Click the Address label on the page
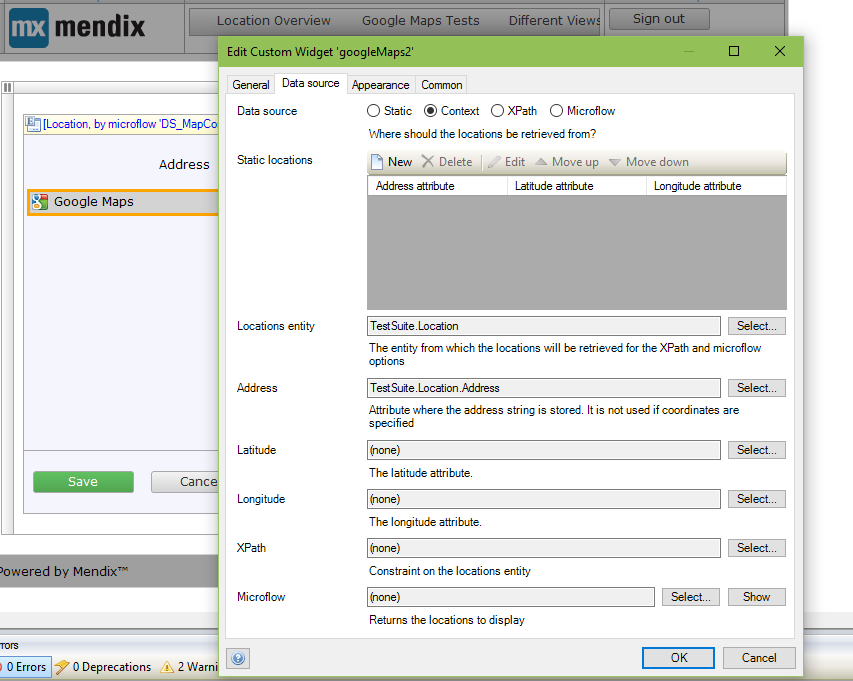This screenshot has height=681, width=853. click(x=184, y=164)
